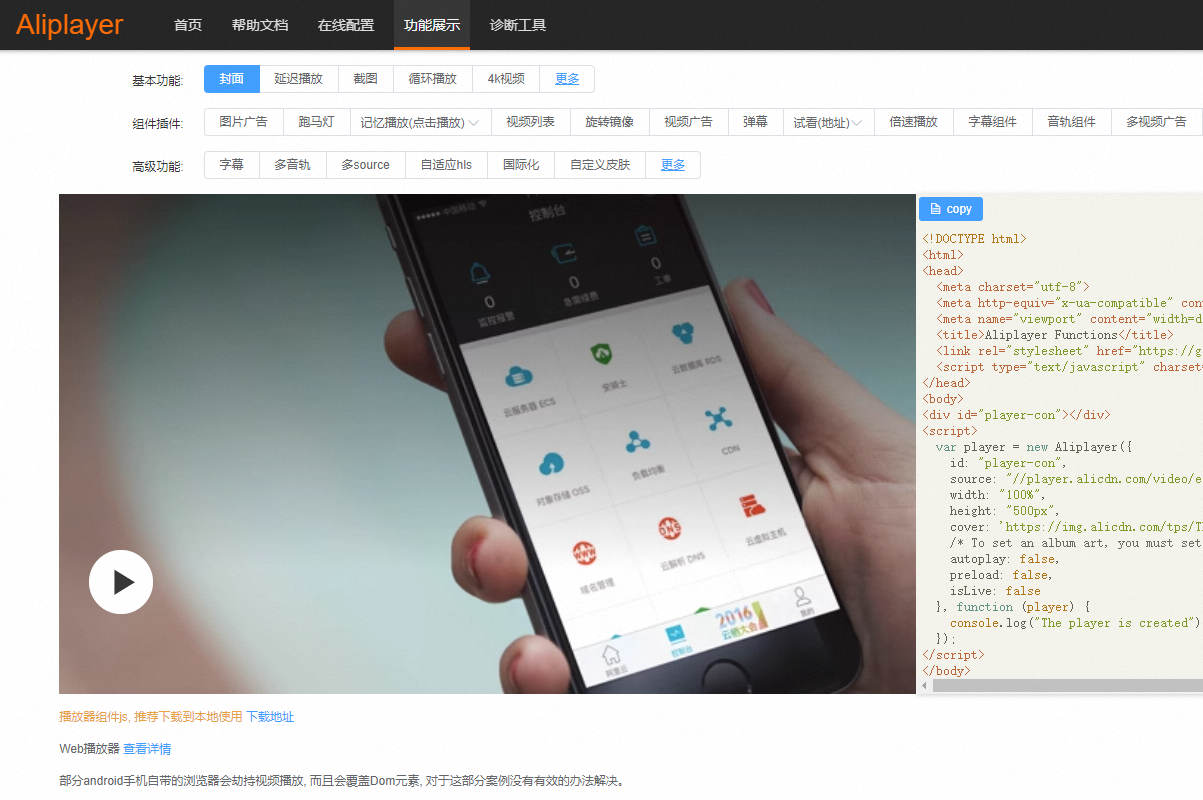Select the 循环播放 option
The width and height of the screenshot is (1203, 800).
point(432,79)
